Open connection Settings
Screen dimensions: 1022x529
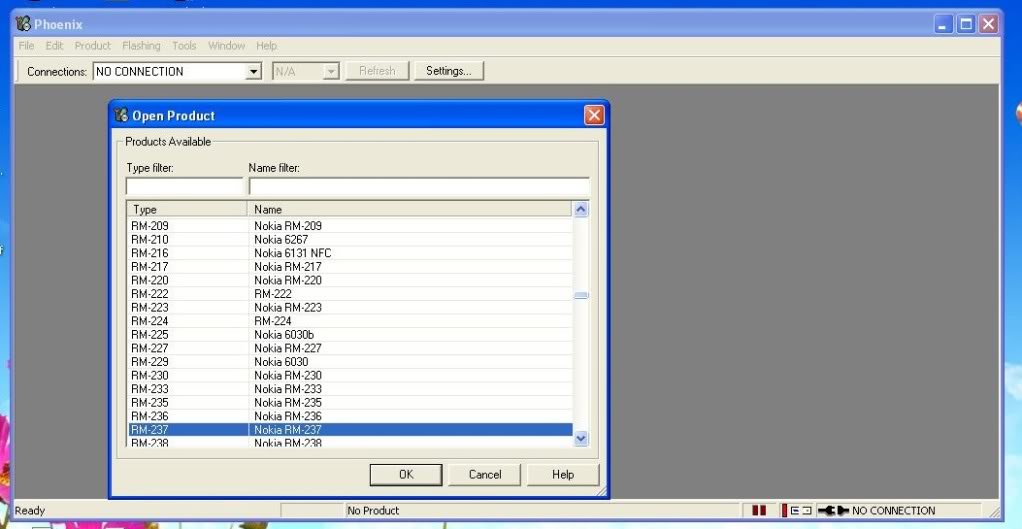click(x=448, y=71)
